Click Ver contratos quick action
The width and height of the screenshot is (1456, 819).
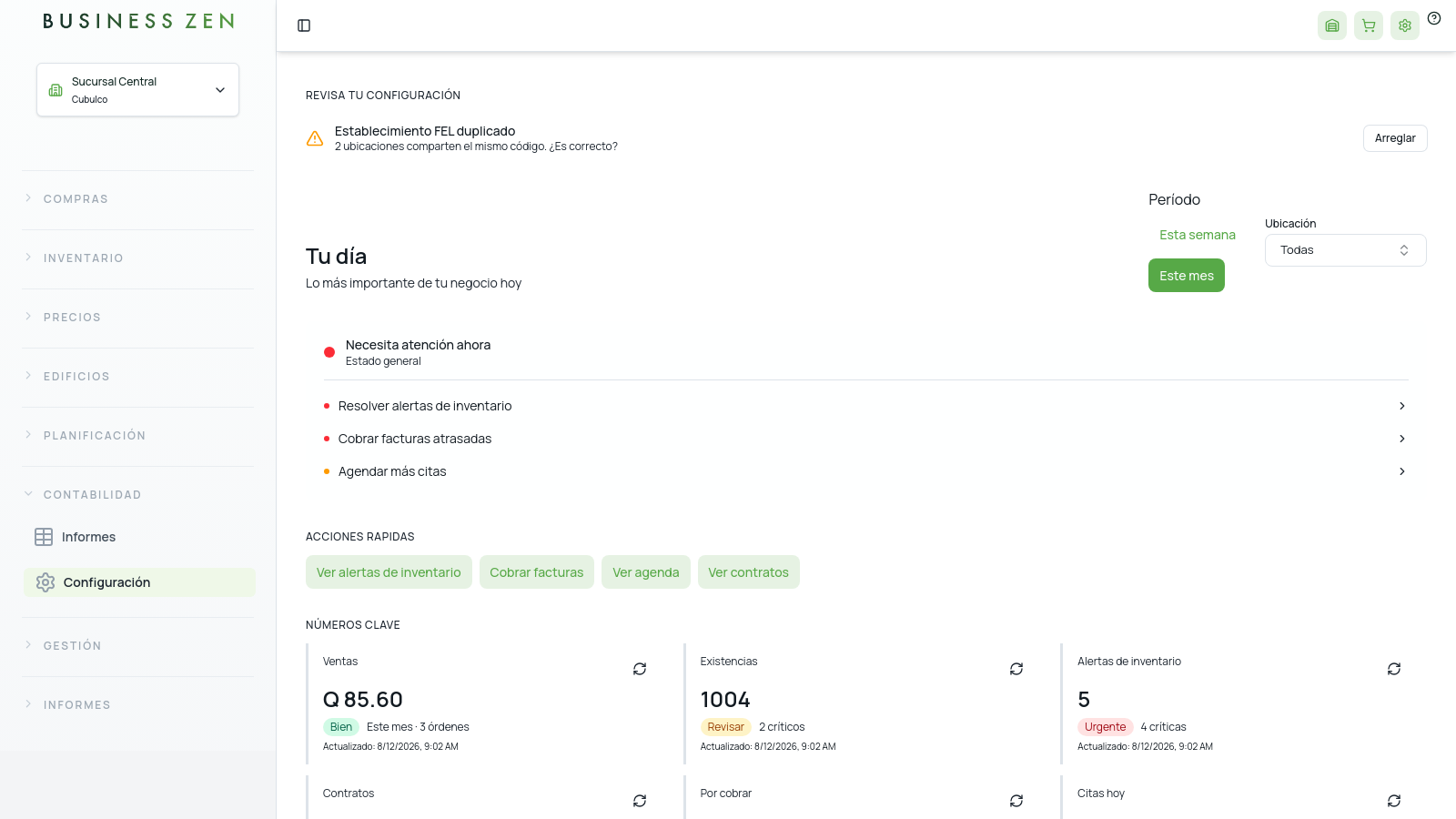coord(749,572)
